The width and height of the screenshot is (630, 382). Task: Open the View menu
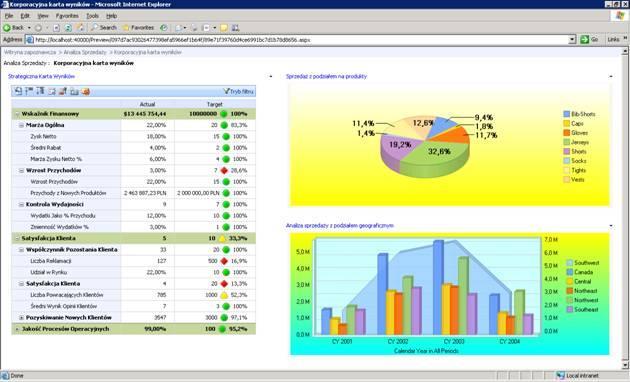tap(43, 16)
